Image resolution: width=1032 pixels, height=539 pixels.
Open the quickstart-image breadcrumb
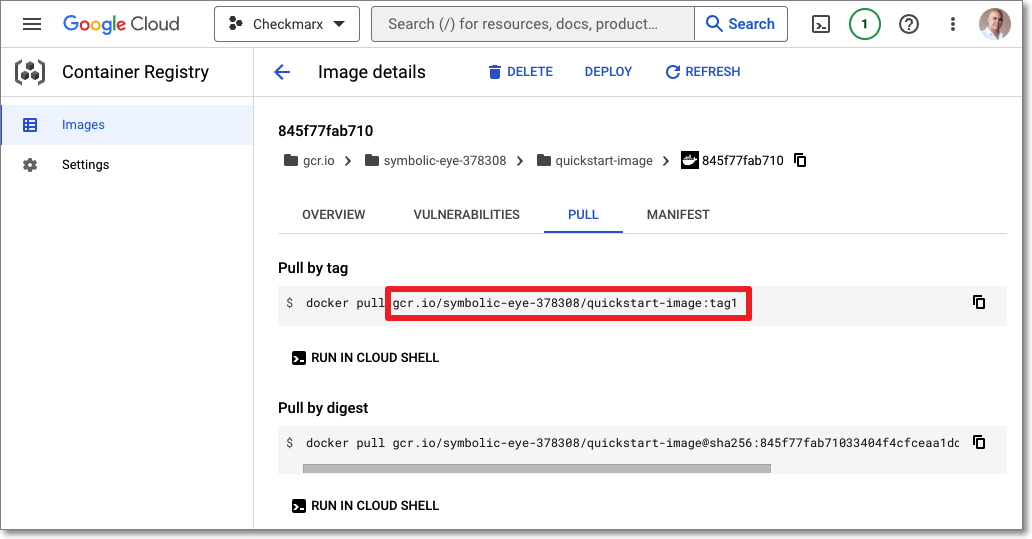click(x=595, y=161)
